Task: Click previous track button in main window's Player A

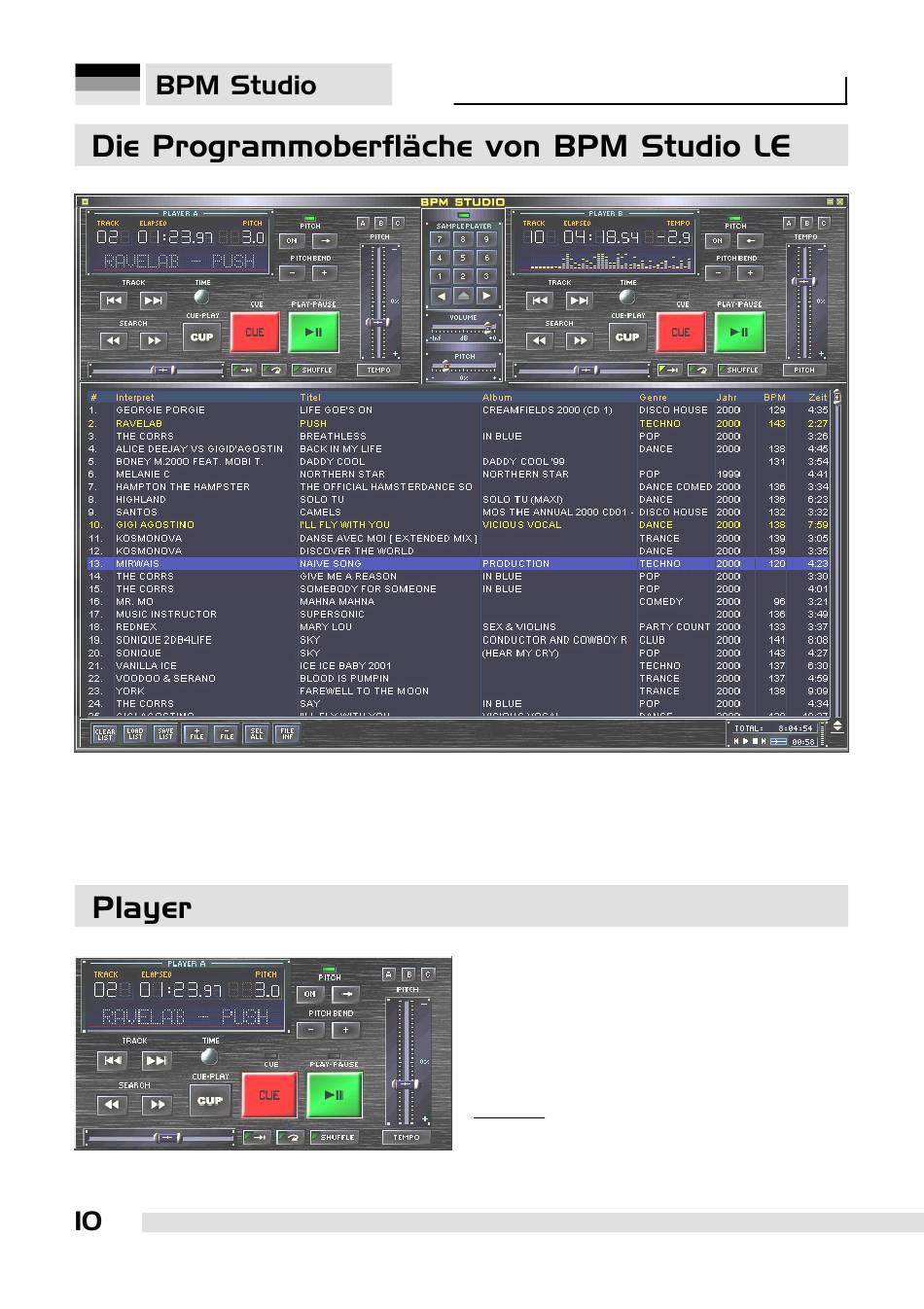Action: coord(114,301)
